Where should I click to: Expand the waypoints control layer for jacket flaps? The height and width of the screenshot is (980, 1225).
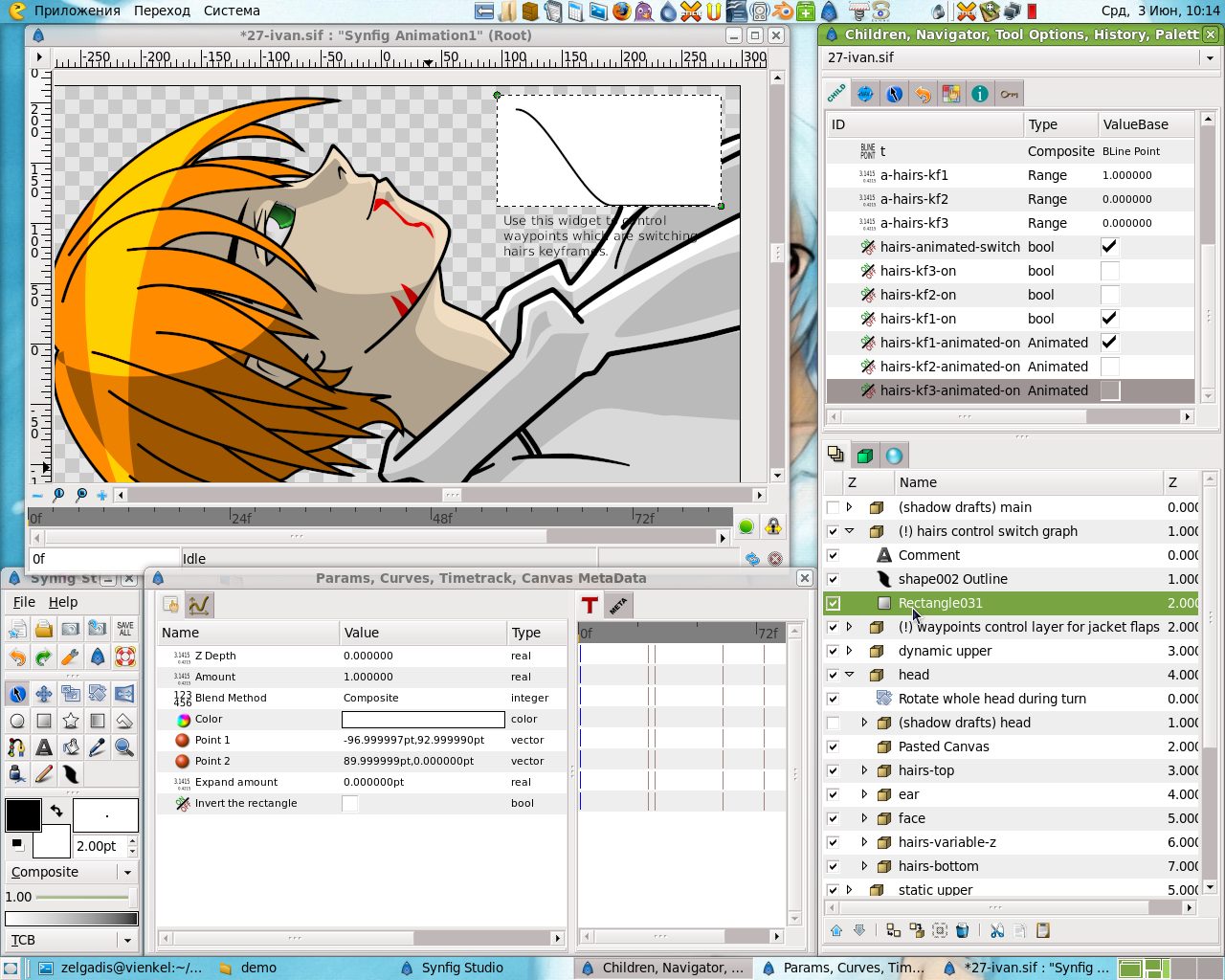[x=849, y=627]
